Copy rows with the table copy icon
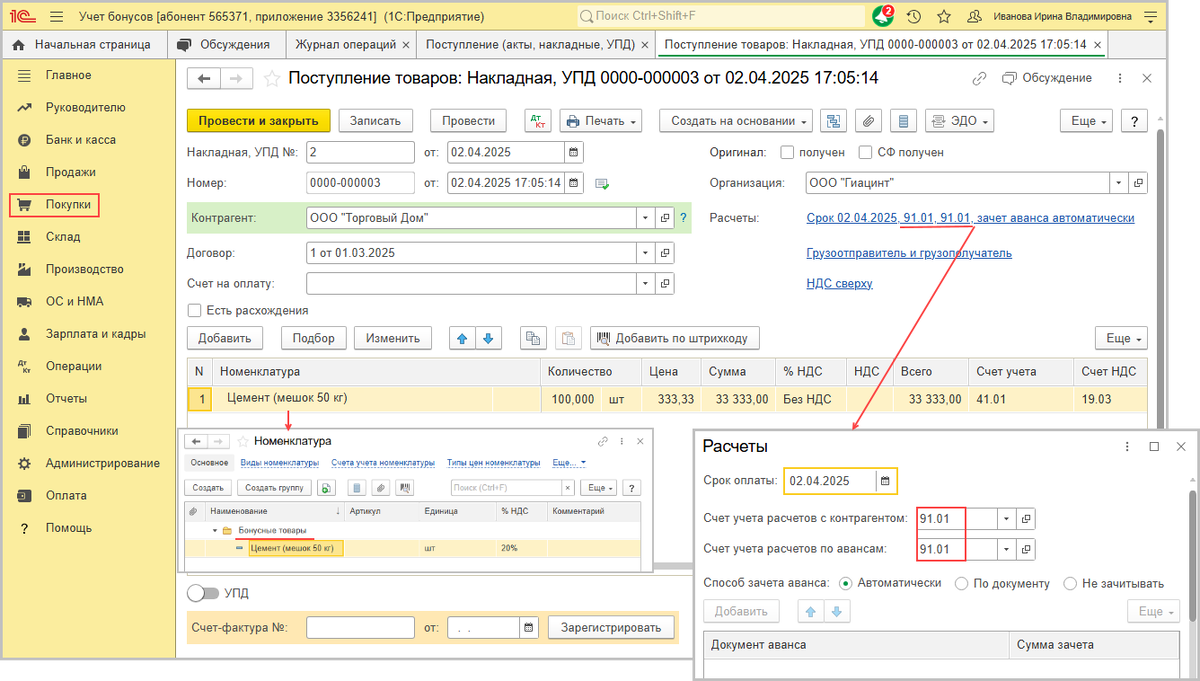1200x681 pixels. [533, 338]
